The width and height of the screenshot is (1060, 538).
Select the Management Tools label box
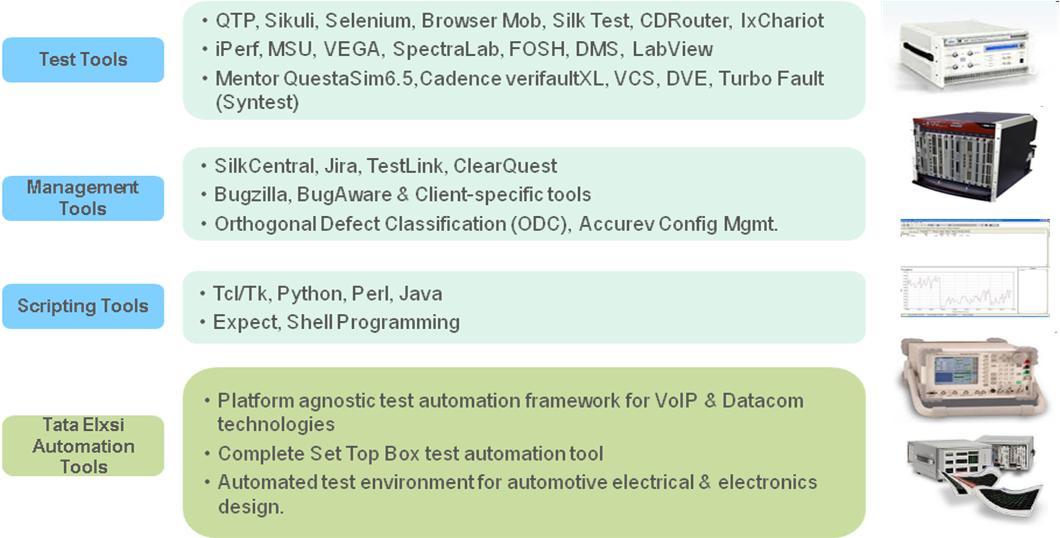pos(83,198)
